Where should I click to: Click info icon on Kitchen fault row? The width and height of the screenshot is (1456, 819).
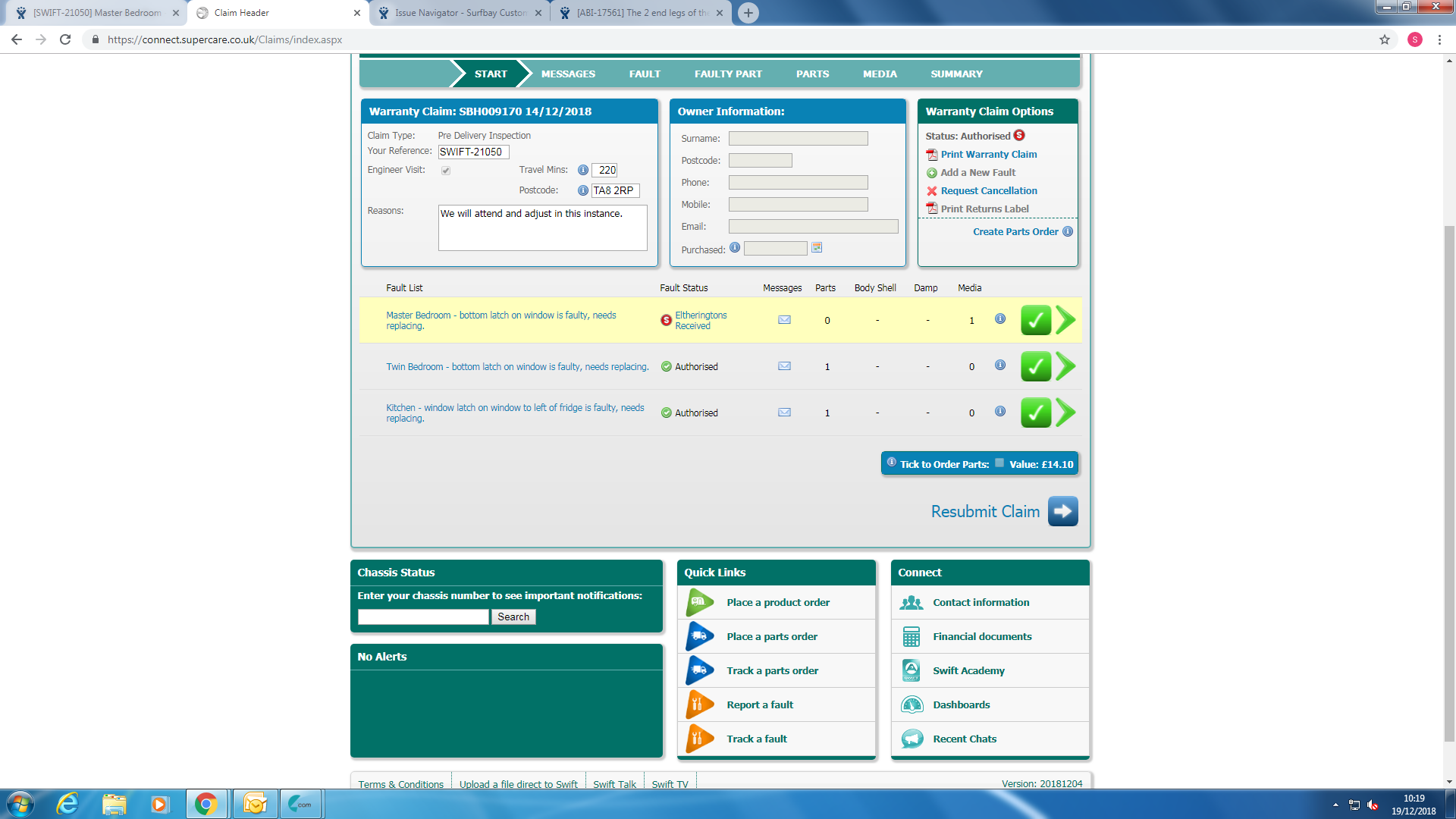pos(1000,411)
